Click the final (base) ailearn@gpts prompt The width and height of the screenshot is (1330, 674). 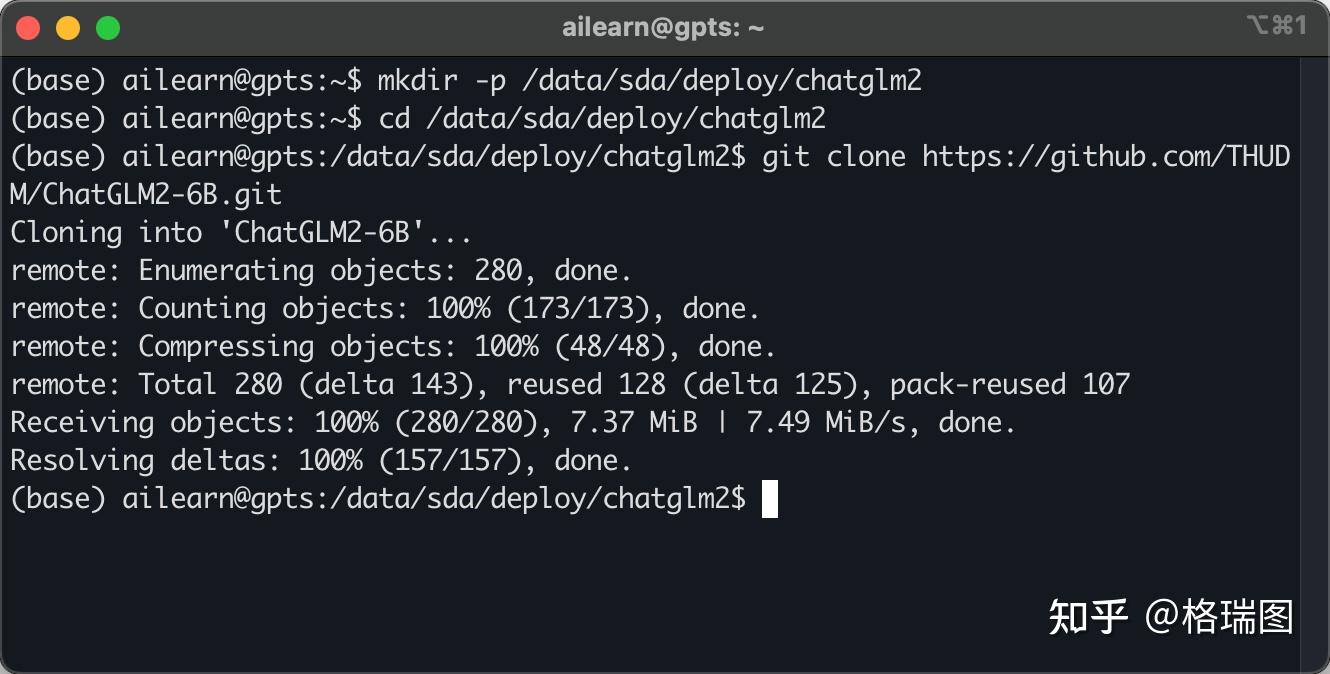(x=378, y=499)
